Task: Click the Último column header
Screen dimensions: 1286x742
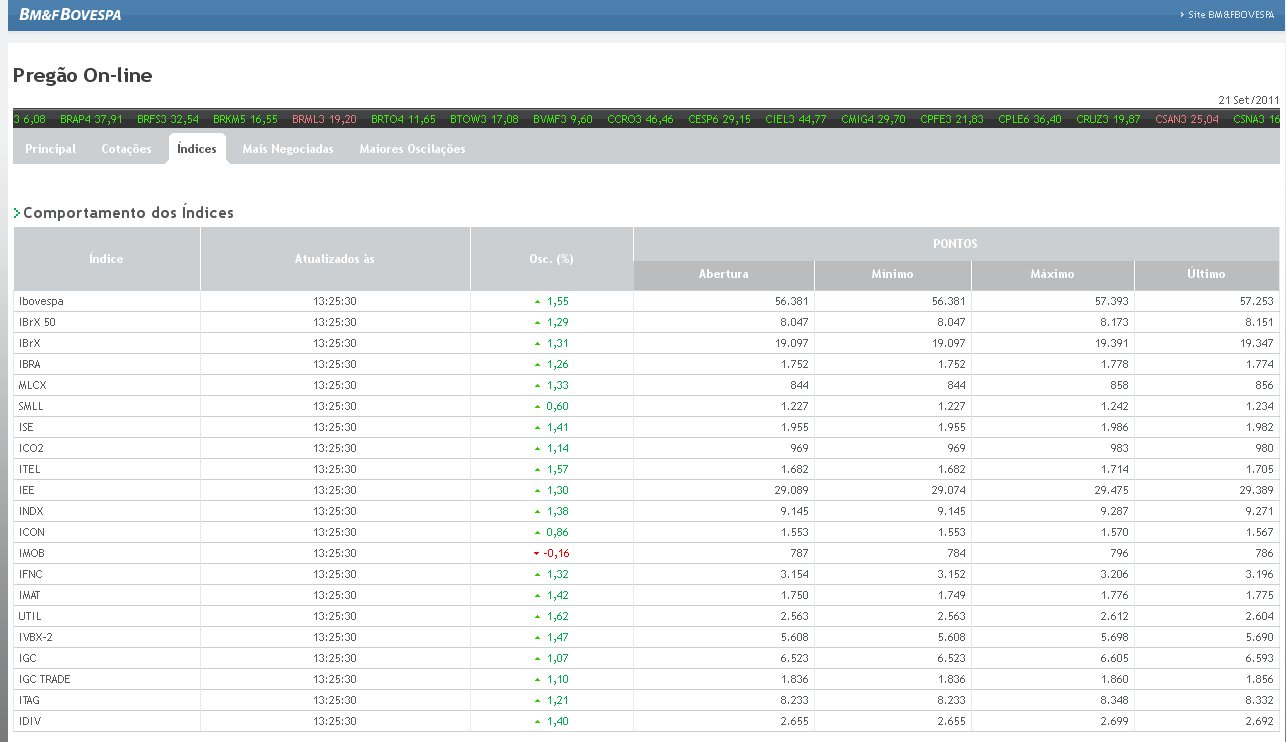Action: click(x=1207, y=274)
